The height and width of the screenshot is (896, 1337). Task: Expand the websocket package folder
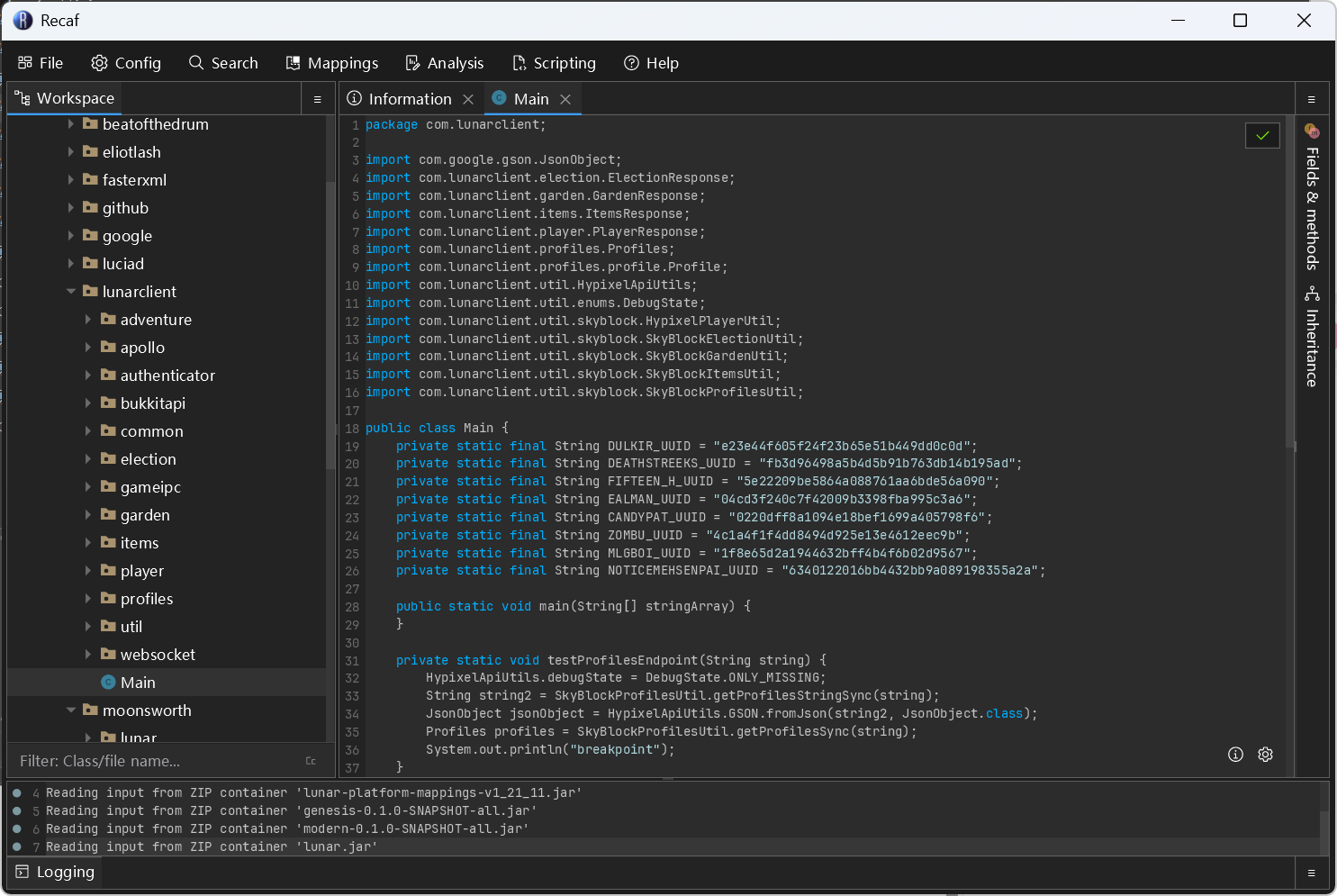[88, 655]
